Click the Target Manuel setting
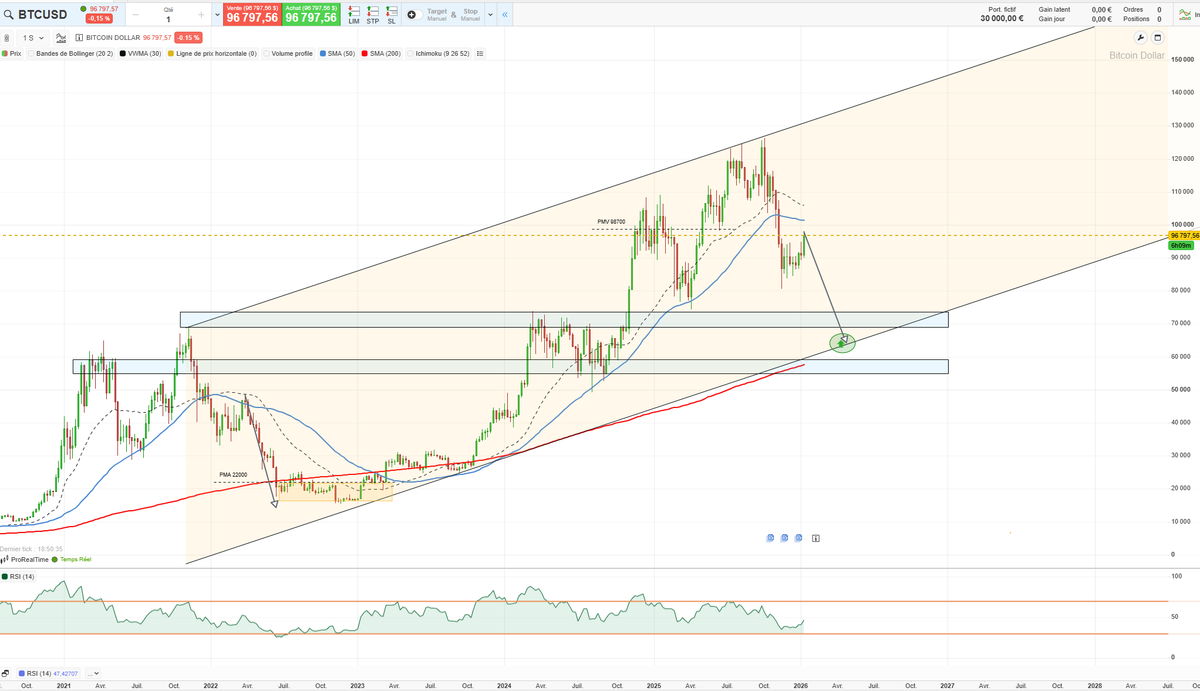 coord(437,15)
